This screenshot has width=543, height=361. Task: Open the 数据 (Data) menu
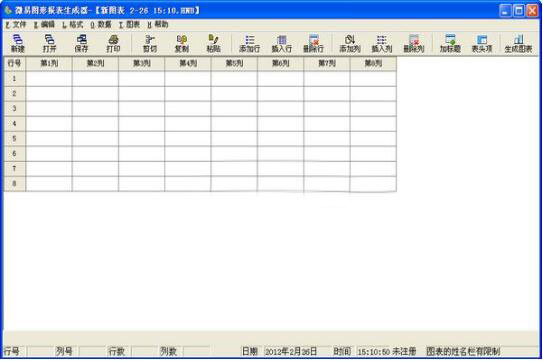point(101,25)
